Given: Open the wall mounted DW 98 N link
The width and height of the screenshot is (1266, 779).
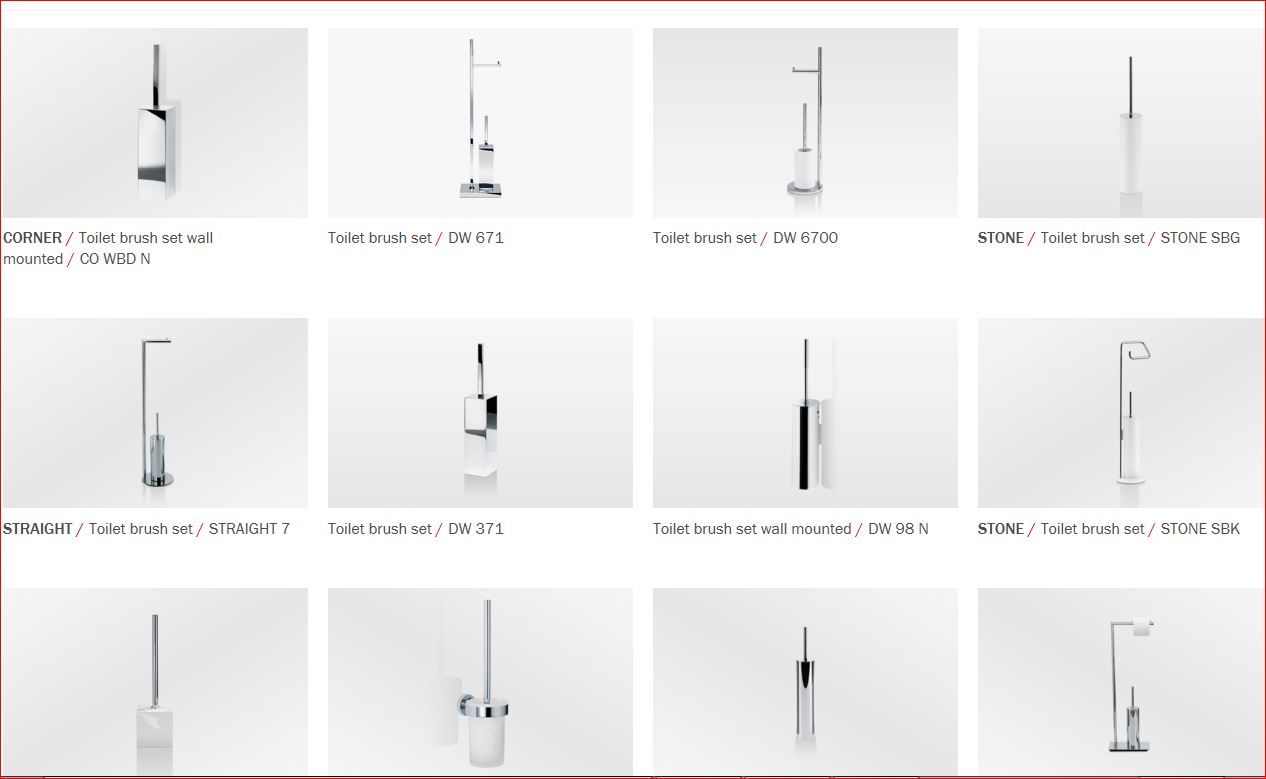Looking at the screenshot, I should click(x=790, y=528).
